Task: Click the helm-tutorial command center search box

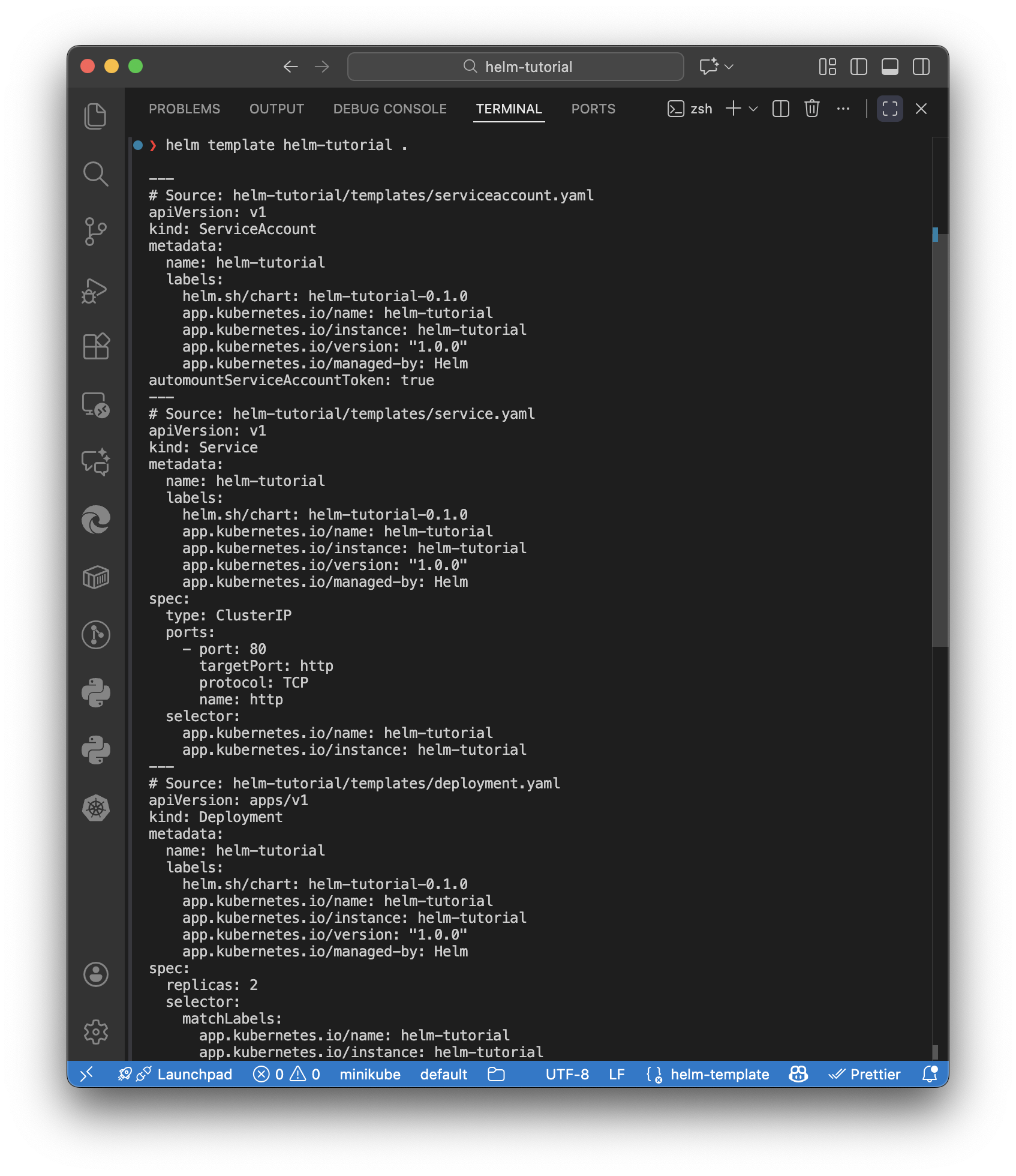Action: point(515,67)
